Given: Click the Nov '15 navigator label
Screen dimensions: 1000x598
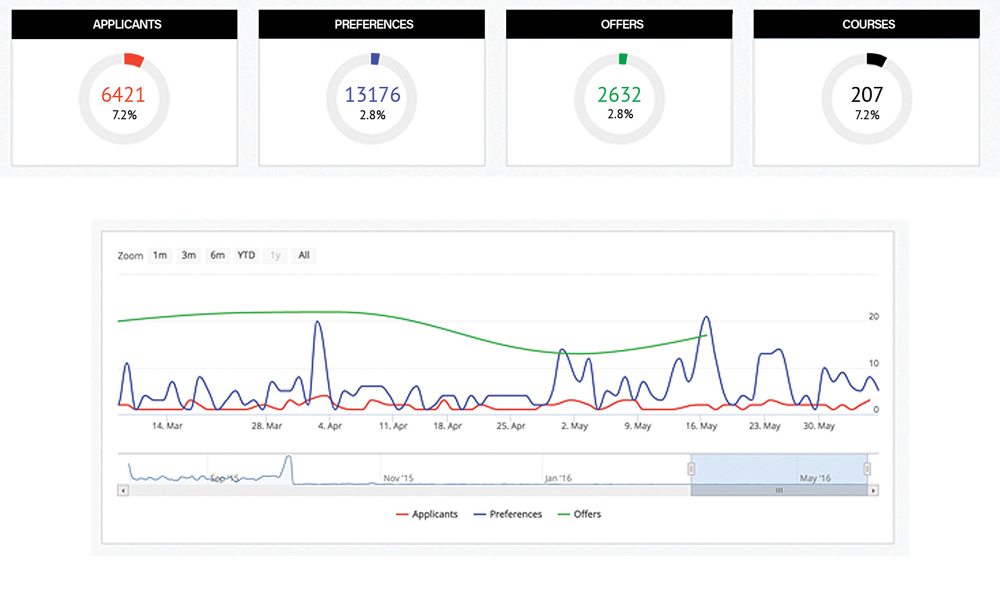Looking at the screenshot, I should click(398, 478).
